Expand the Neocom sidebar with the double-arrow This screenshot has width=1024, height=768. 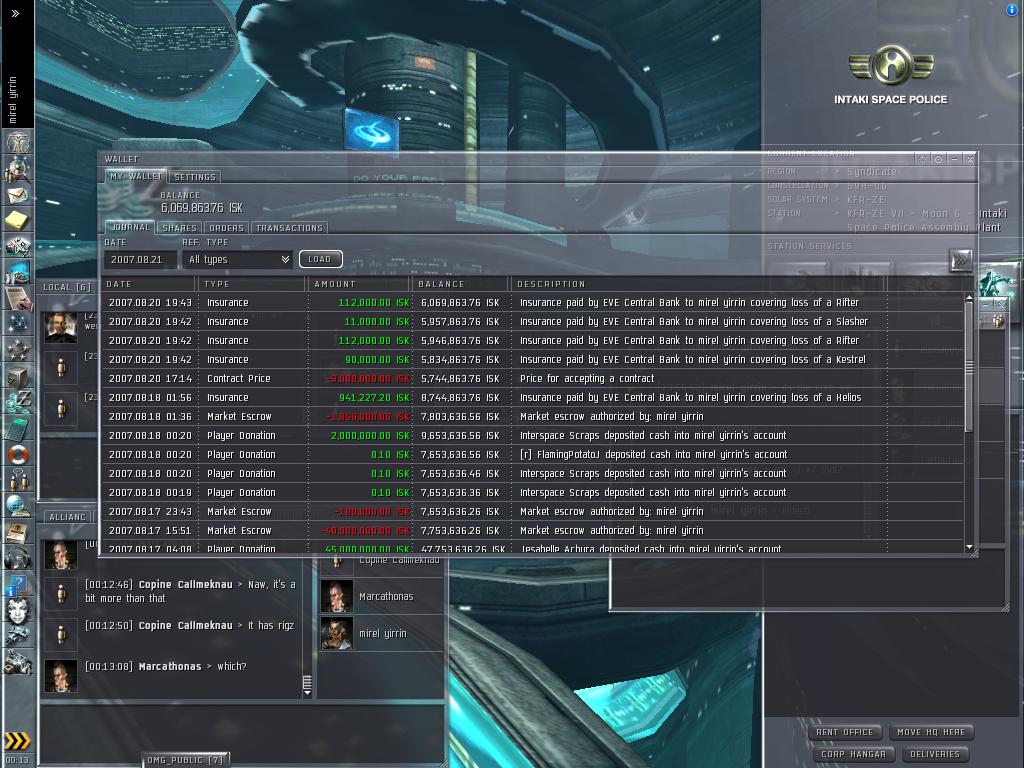[15, 13]
